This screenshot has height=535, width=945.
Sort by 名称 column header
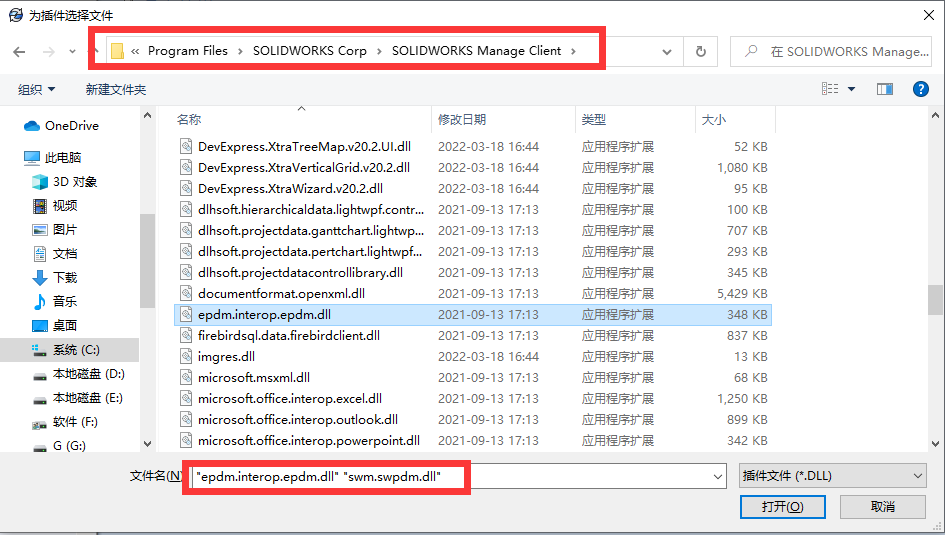pos(189,120)
